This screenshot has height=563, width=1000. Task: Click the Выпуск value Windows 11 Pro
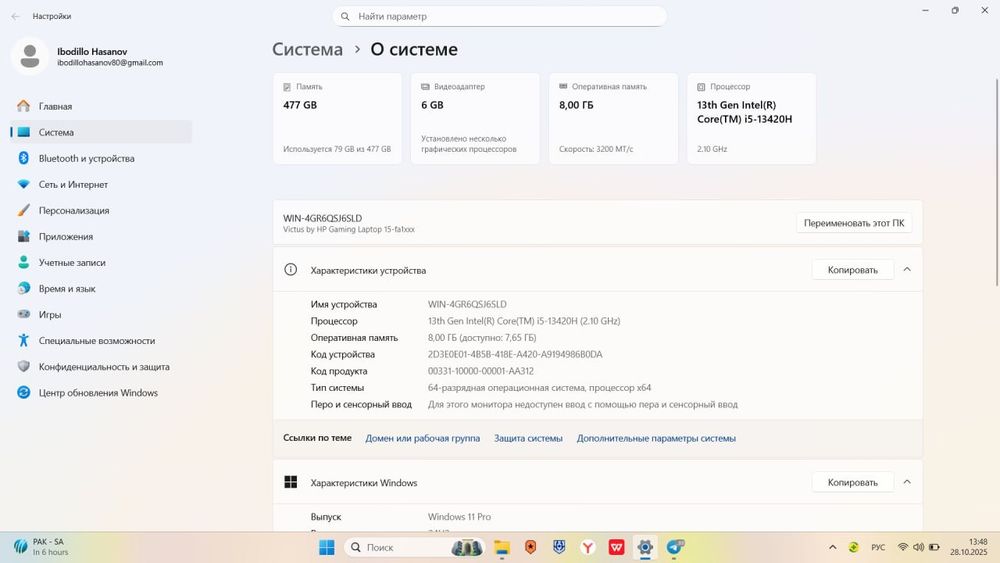[459, 516]
